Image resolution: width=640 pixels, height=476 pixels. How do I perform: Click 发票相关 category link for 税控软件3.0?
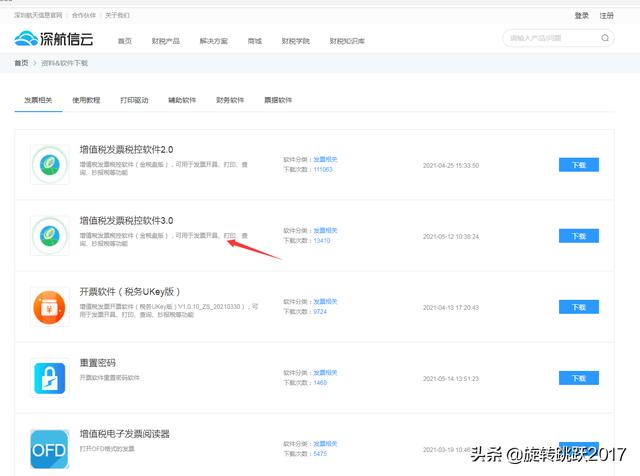tap(325, 230)
